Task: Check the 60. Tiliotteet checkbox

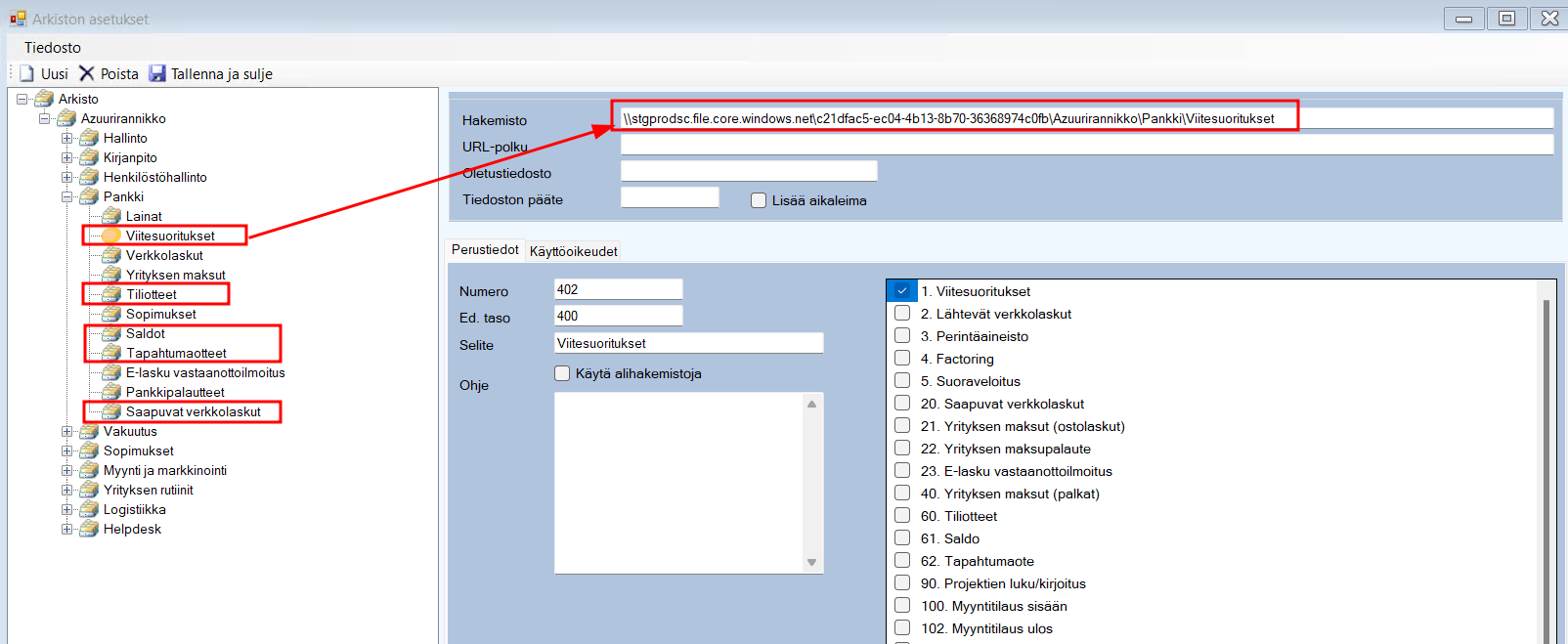Action: [x=902, y=516]
